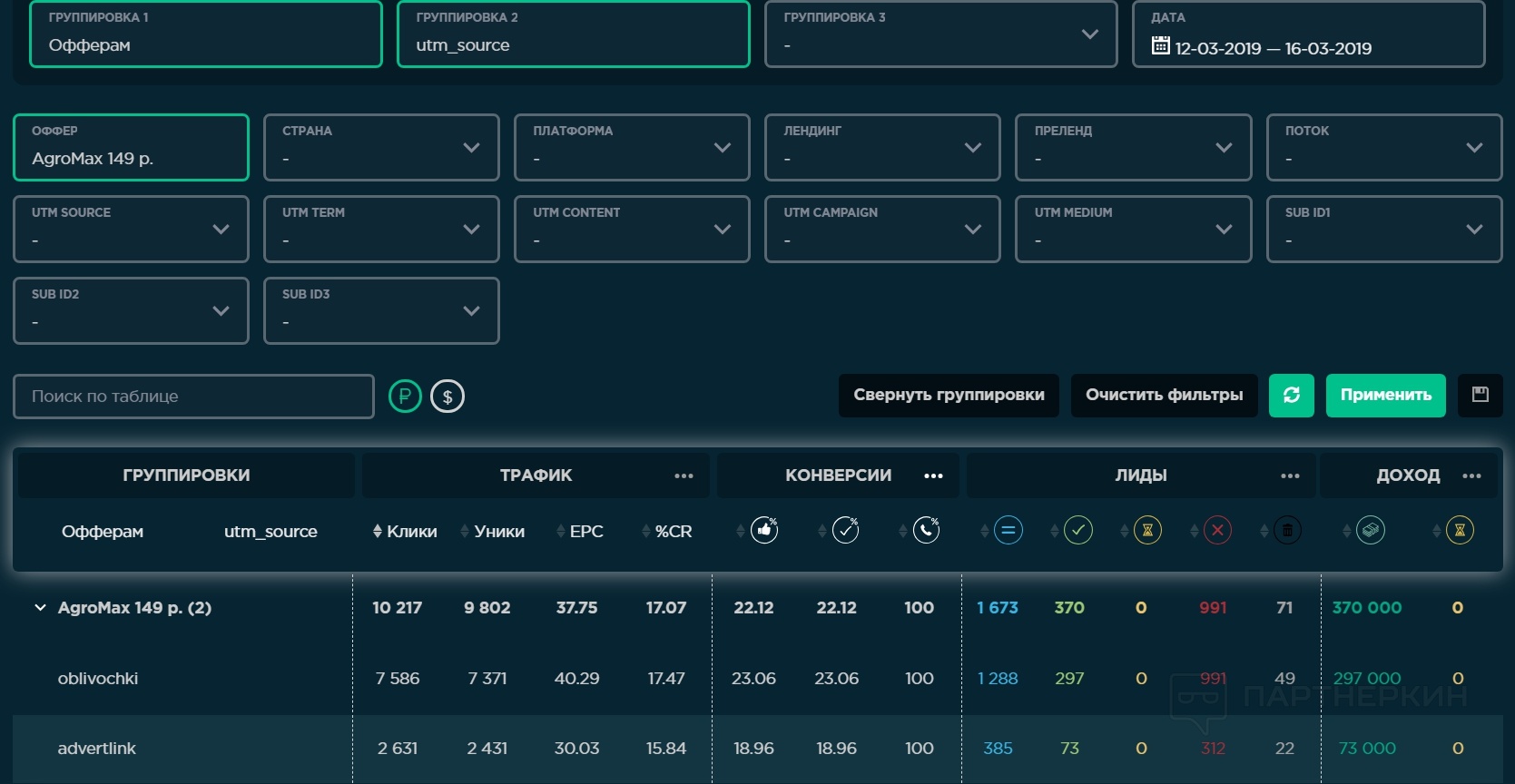Open the Группировка 3 dropdown
1515x784 pixels.
coord(940,34)
